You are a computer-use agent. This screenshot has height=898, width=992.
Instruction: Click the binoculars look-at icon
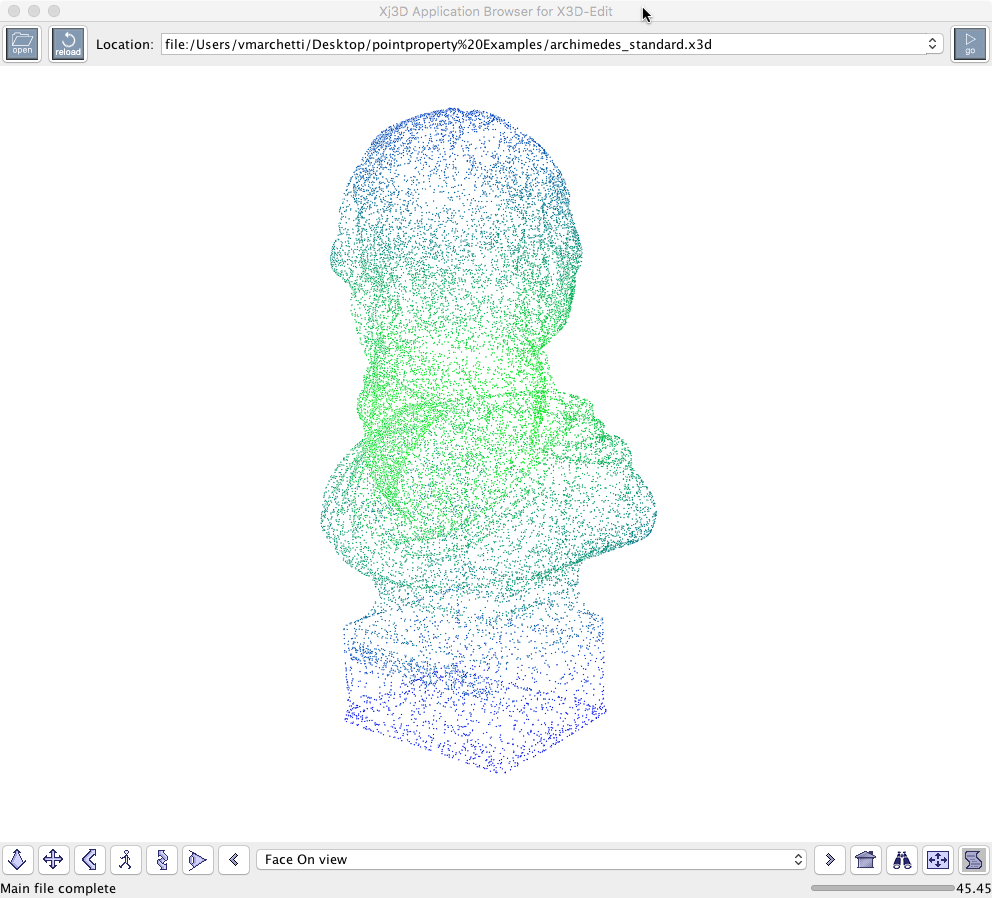click(902, 859)
